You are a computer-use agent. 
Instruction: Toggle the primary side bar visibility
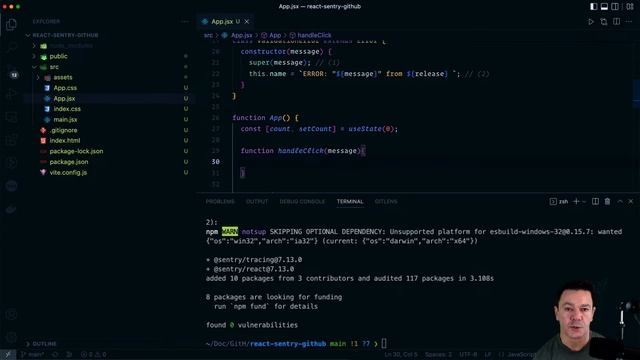(x=593, y=7)
